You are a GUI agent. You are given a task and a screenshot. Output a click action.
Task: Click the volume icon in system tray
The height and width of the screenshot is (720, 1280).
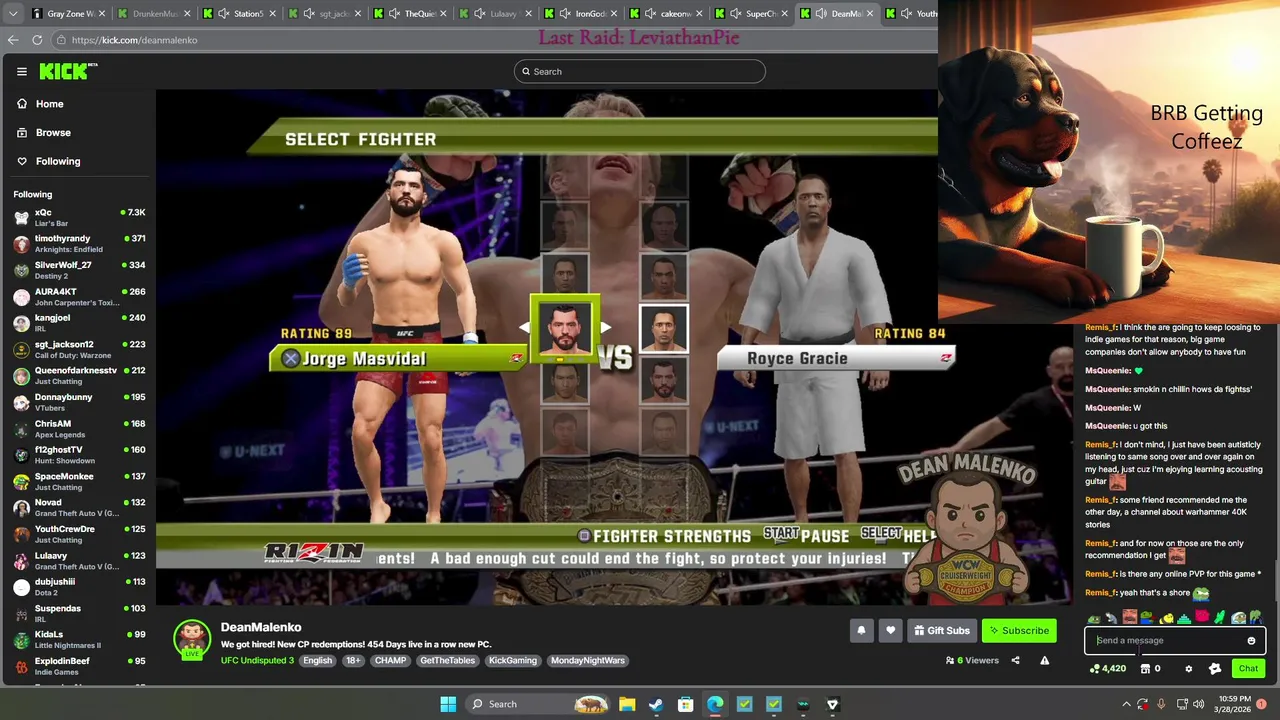[x=1200, y=704]
